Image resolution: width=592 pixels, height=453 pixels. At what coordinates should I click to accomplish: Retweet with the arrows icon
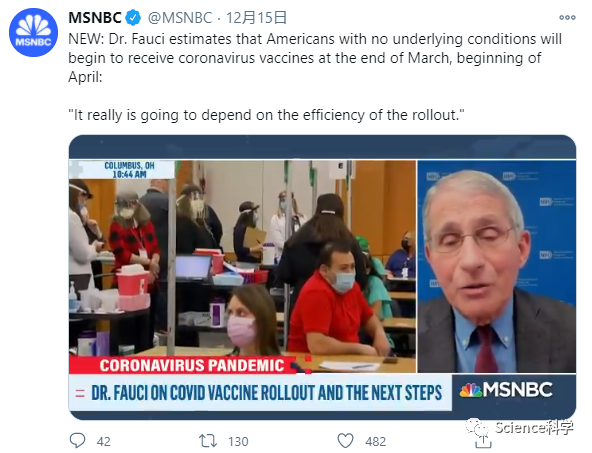tap(208, 441)
